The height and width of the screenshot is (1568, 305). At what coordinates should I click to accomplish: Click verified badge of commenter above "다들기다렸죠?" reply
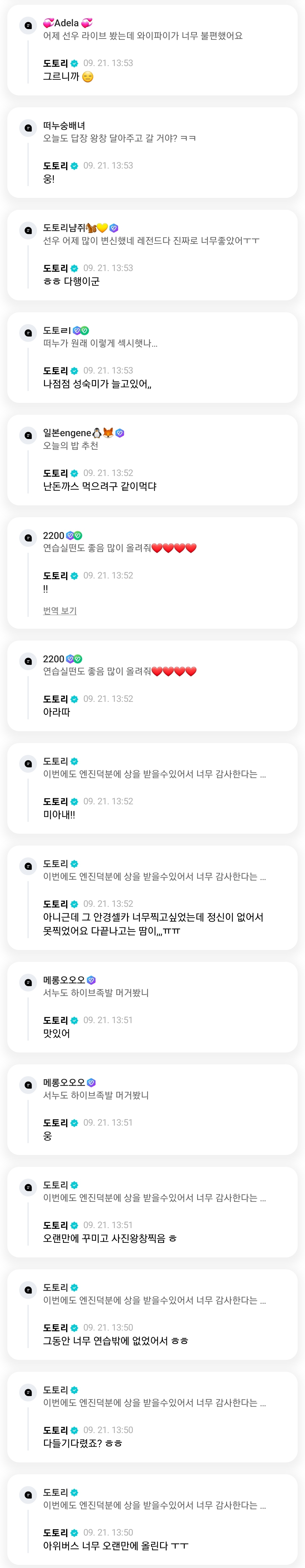[x=74, y=1390]
